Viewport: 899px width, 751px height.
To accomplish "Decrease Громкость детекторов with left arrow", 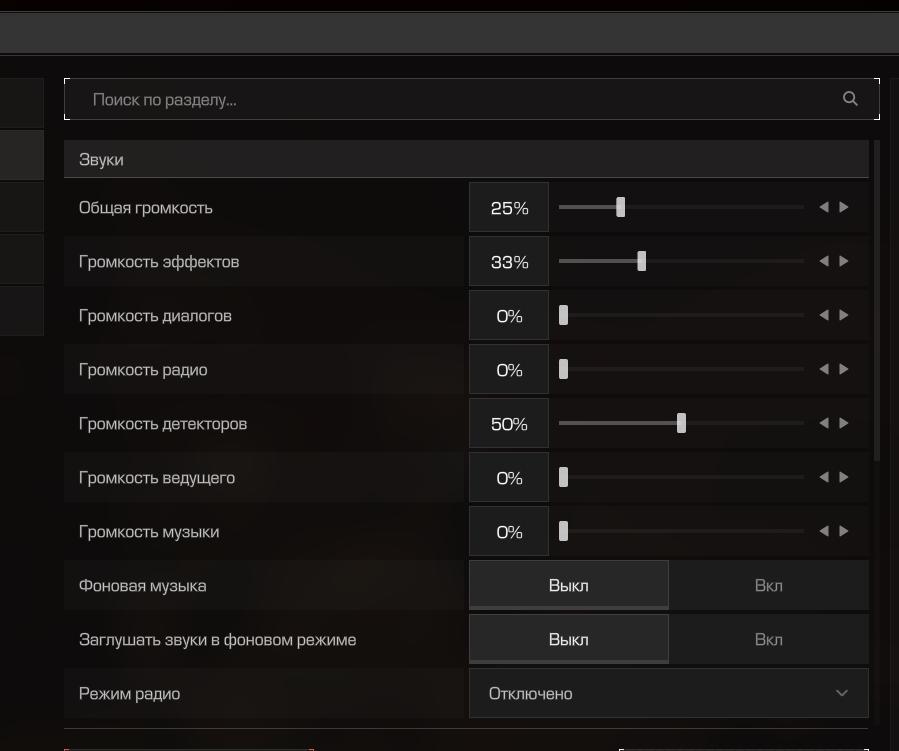I will [824, 423].
